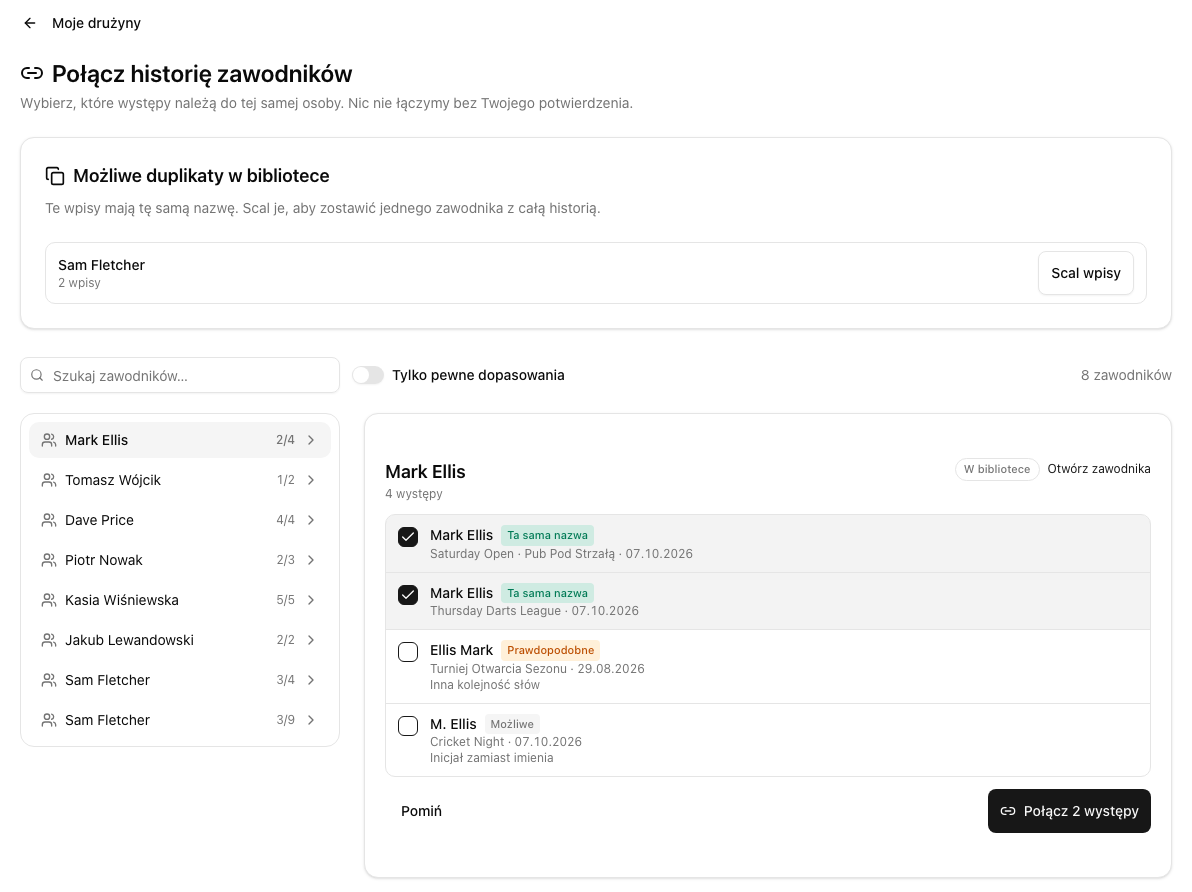Click the Prawdopodobne badge next to Ellis Mark
This screenshot has height=892, width=1192.
tap(550, 650)
